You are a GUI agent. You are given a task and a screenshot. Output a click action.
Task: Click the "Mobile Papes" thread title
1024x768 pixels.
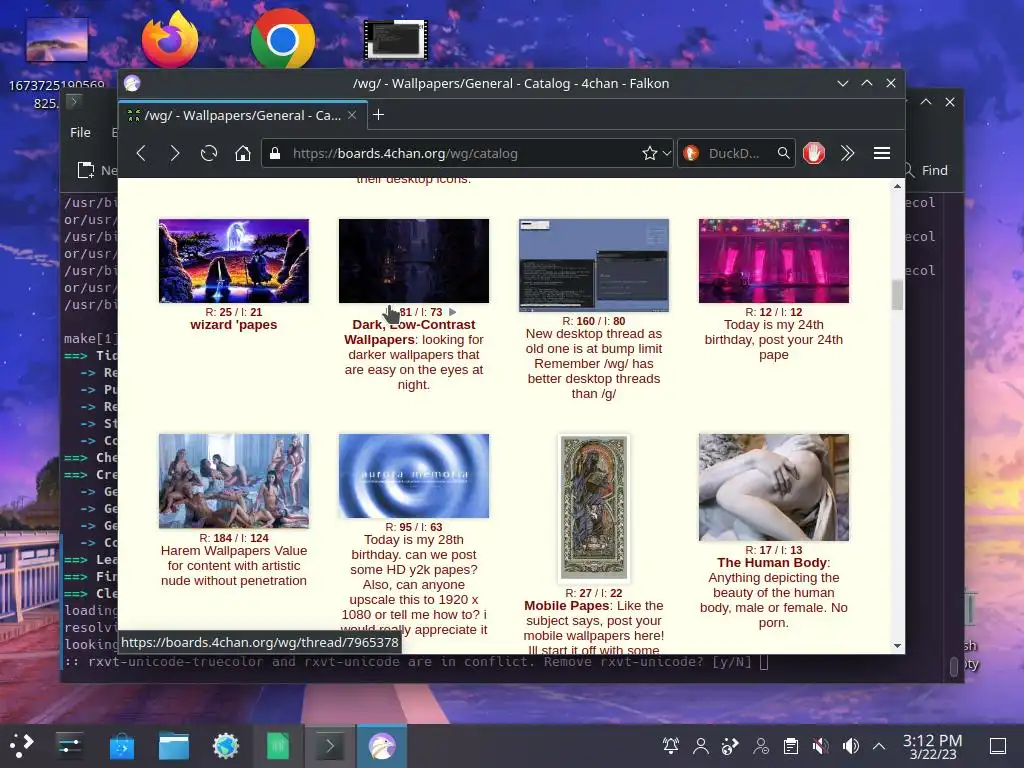[x=567, y=605]
